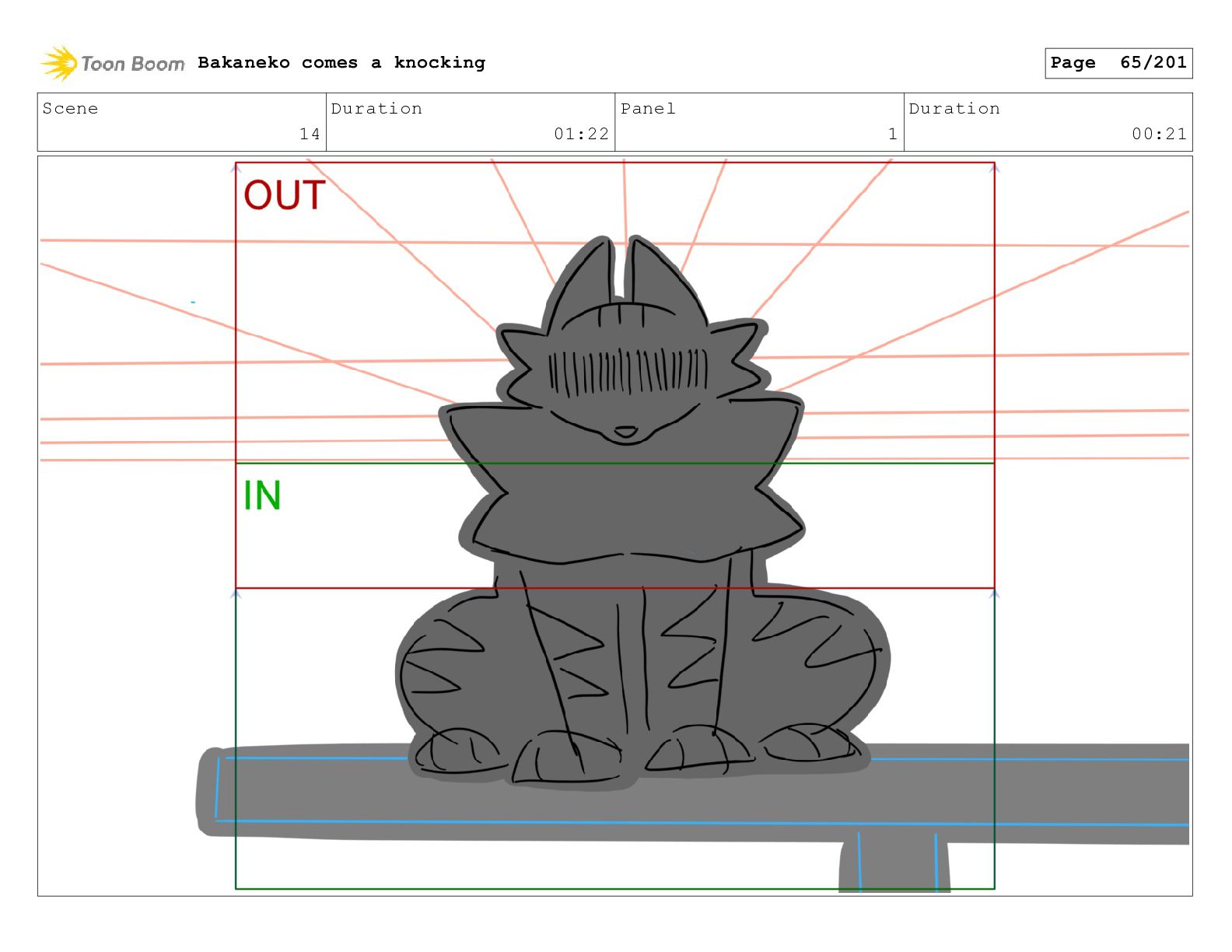Click the Panel label in header
1232x952 pixels.
648,109
